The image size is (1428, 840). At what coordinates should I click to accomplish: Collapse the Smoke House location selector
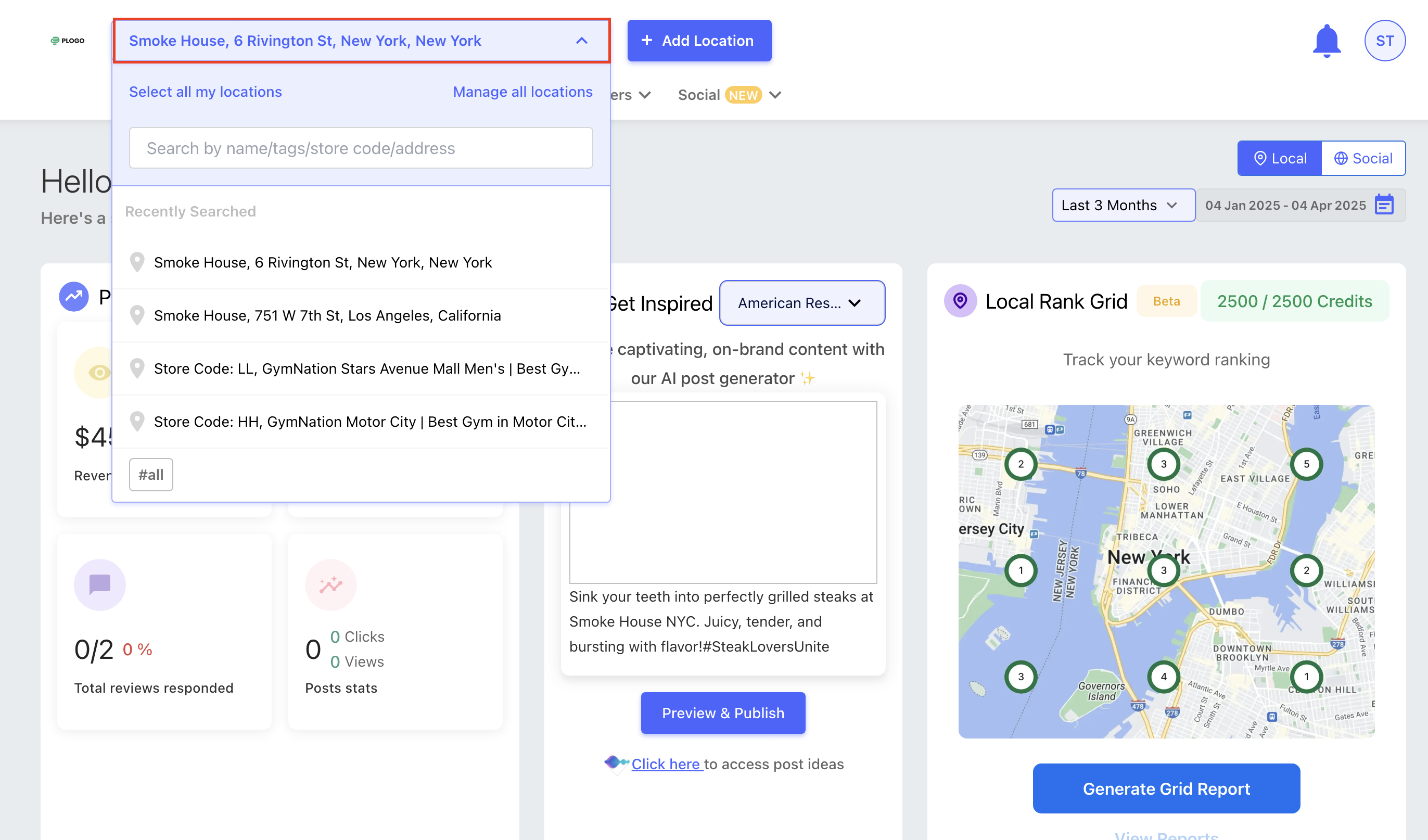(362, 41)
